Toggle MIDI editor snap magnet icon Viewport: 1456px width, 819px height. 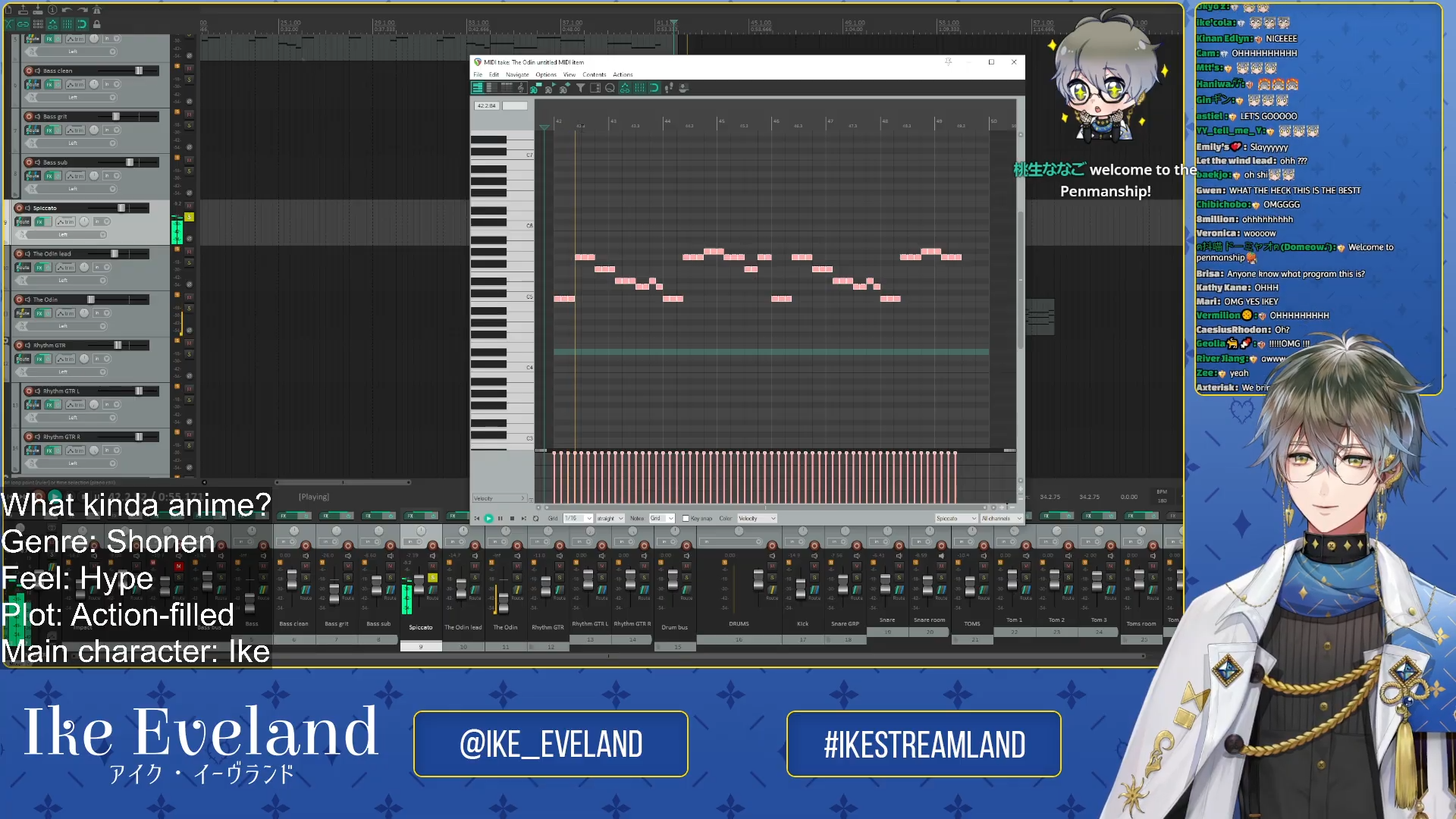pos(654,88)
